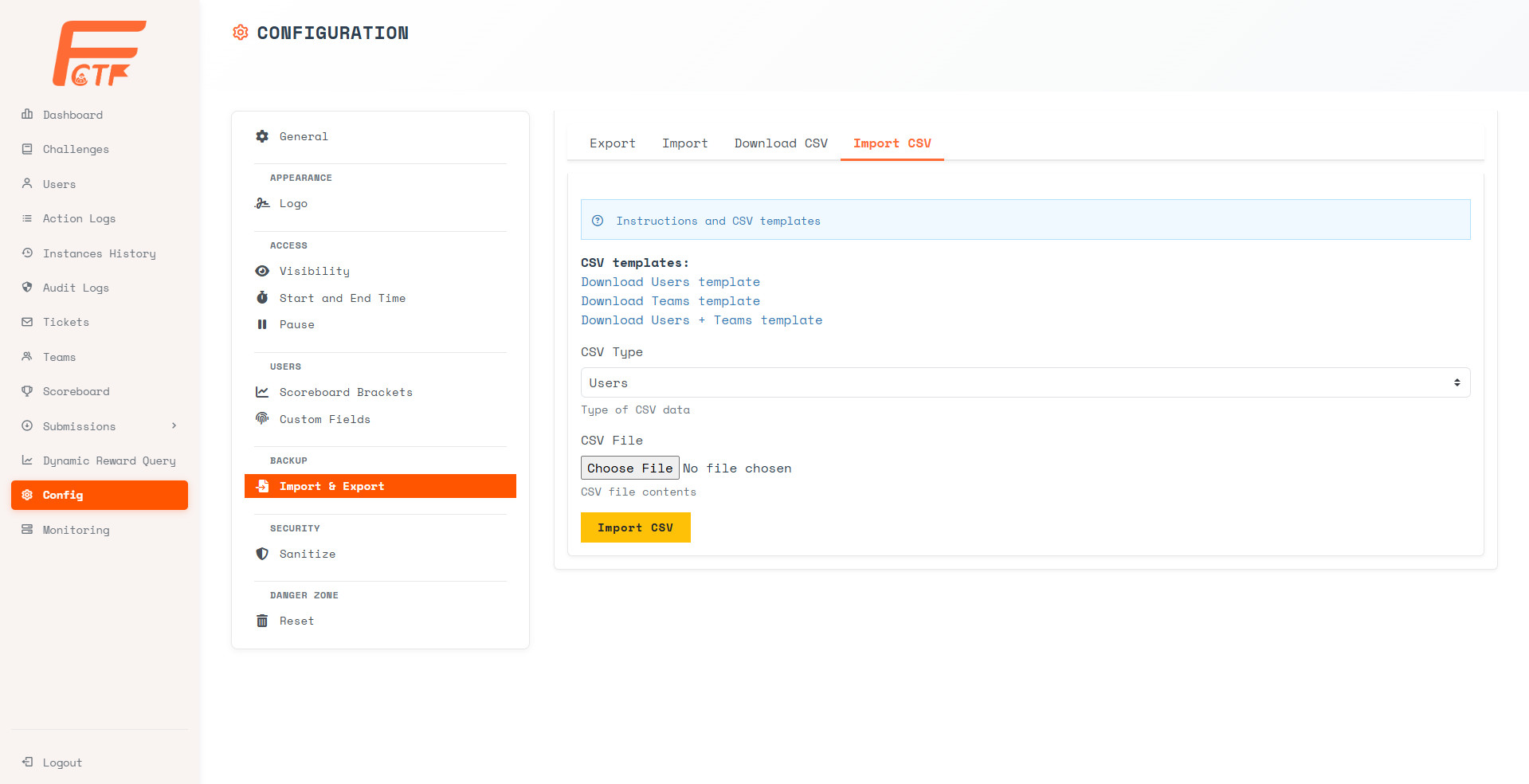Expand the Submissions submenu chevron
Image resolution: width=1529 pixels, height=784 pixels.
point(174,425)
